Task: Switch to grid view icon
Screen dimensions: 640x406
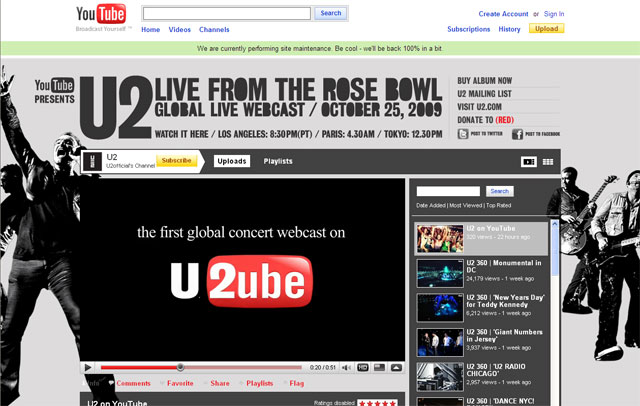Action: [548, 162]
